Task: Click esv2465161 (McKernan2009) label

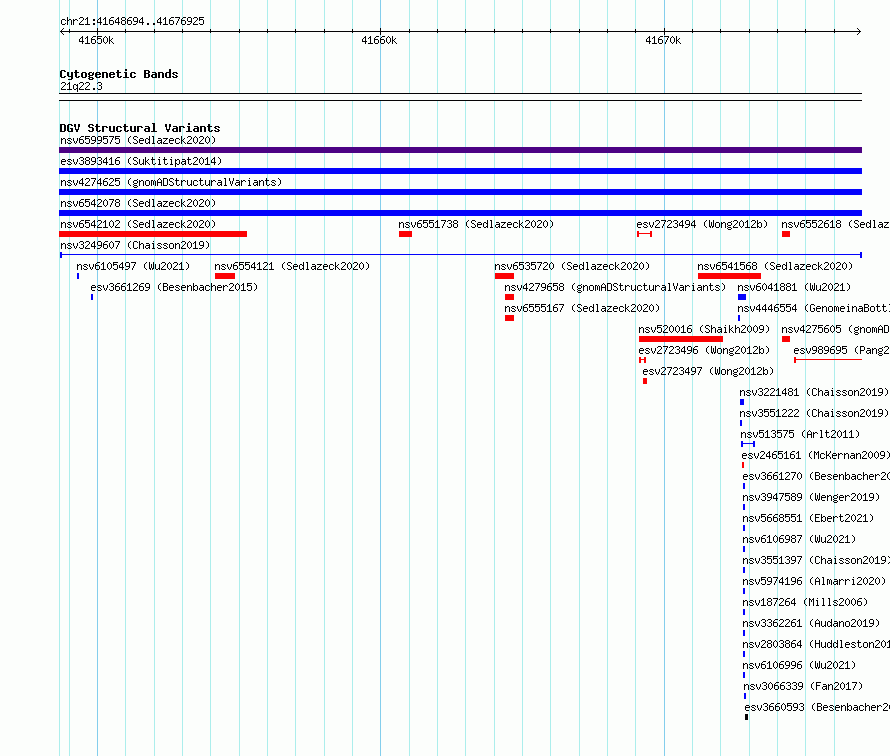Action: [x=815, y=455]
